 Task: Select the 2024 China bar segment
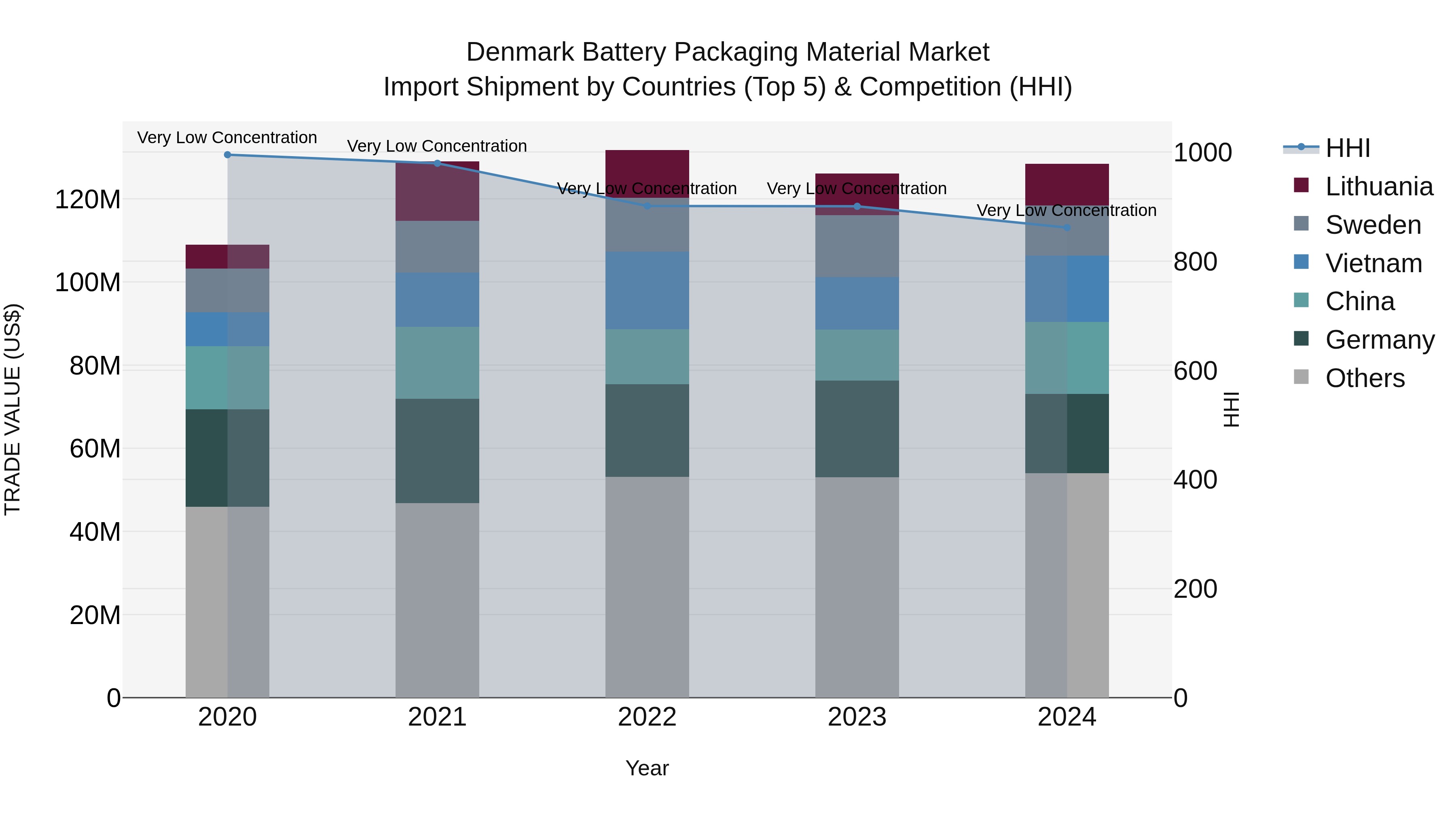point(1067,358)
